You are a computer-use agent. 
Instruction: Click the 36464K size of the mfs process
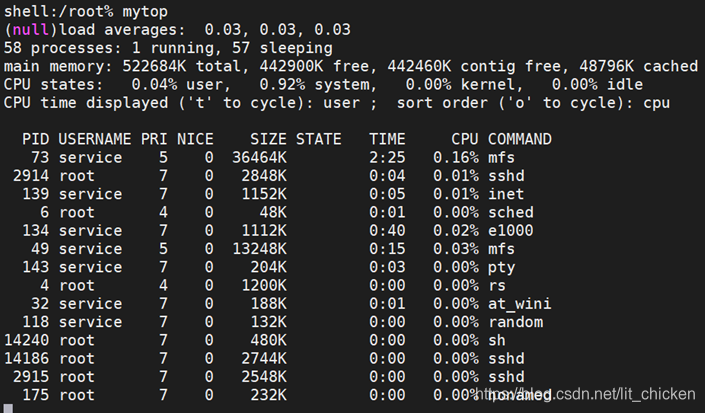(259, 158)
